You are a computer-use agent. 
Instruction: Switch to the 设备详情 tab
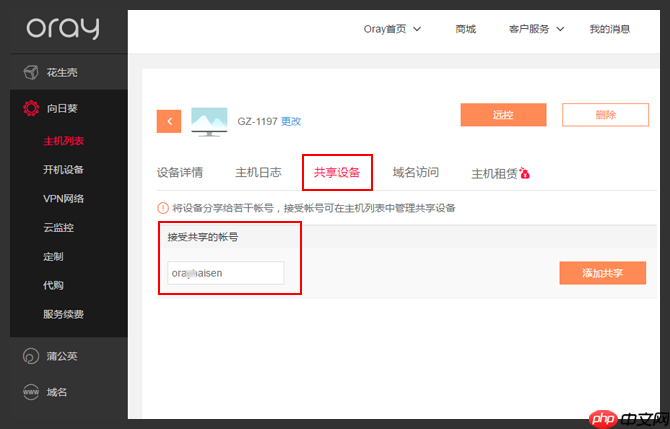coord(180,173)
